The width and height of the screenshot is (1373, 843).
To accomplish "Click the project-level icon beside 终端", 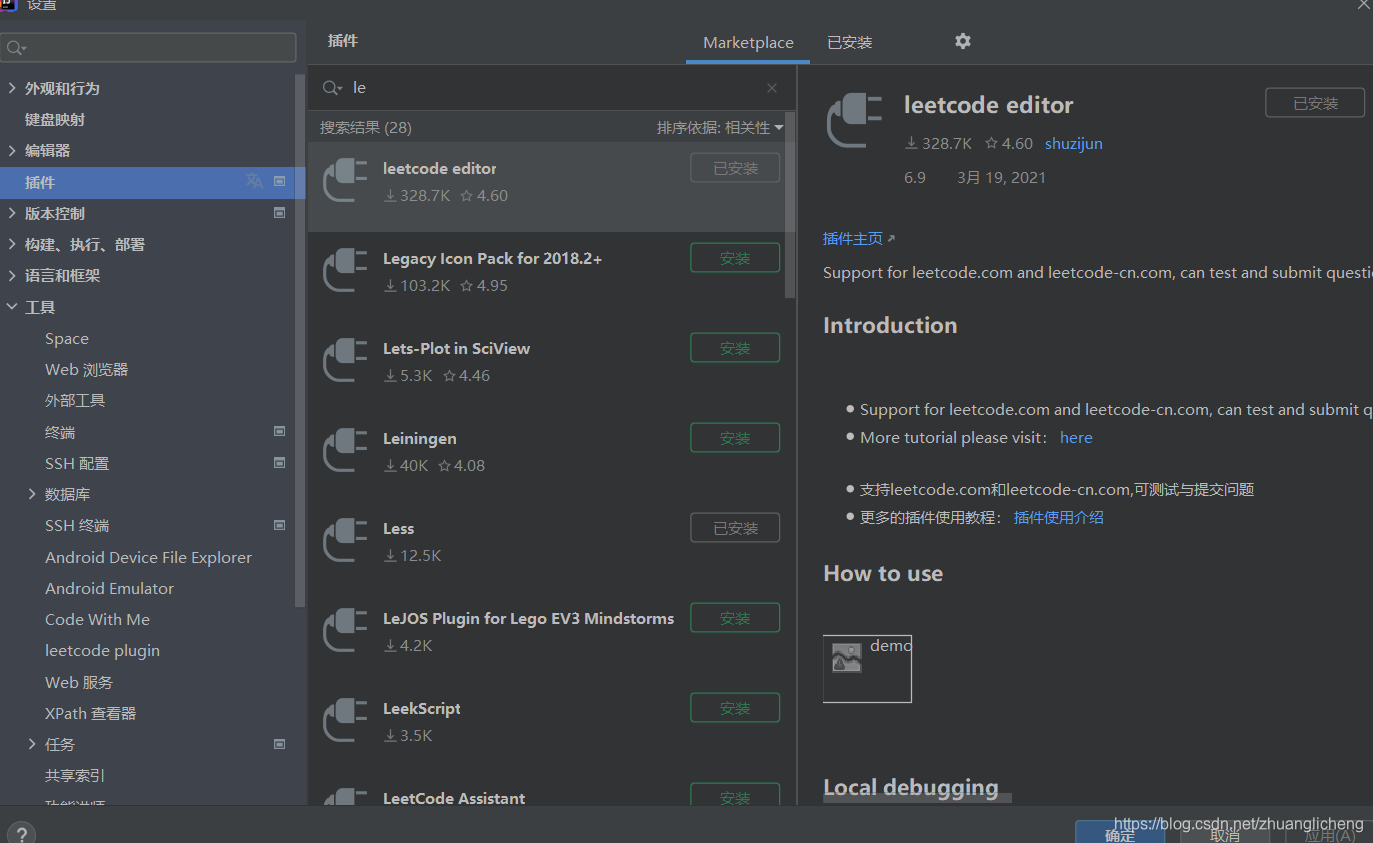I will click(280, 431).
